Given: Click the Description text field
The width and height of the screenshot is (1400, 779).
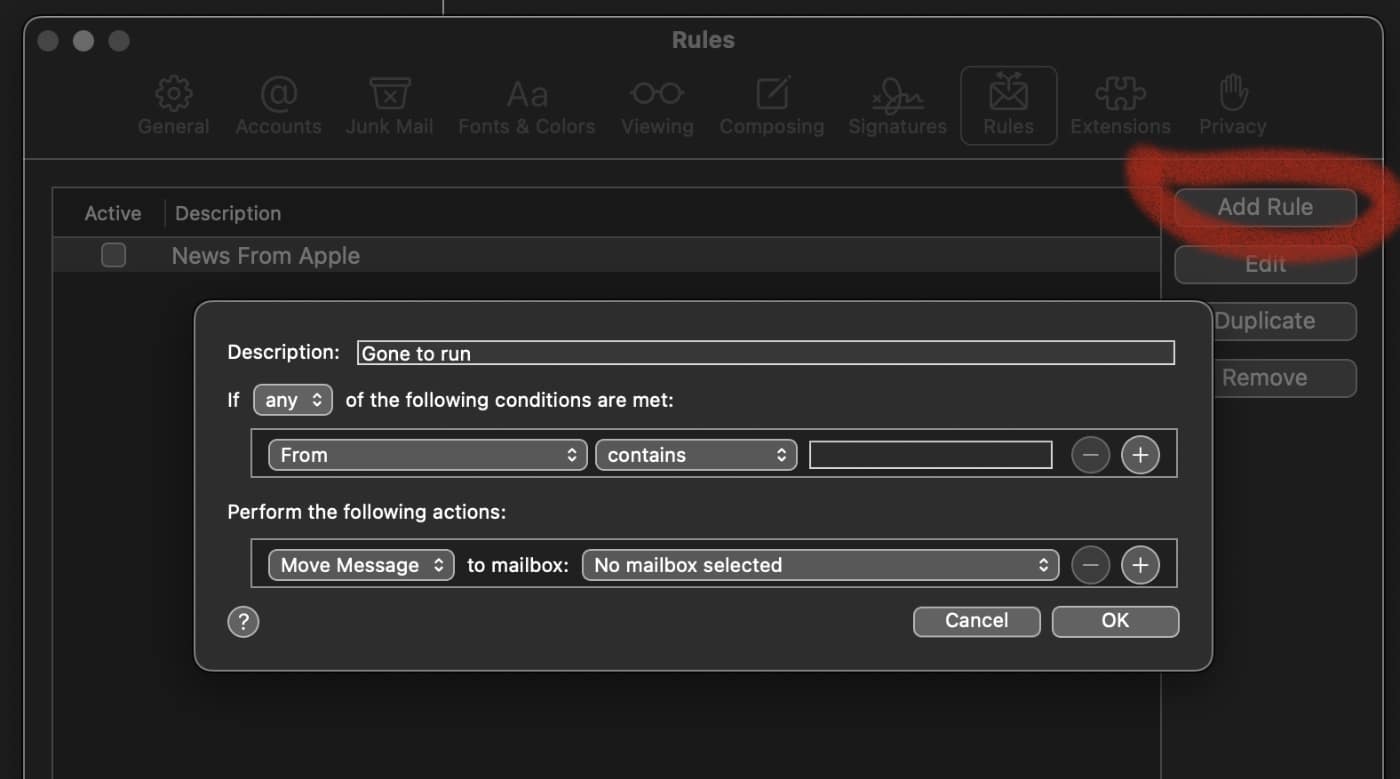Looking at the screenshot, I should (x=765, y=353).
